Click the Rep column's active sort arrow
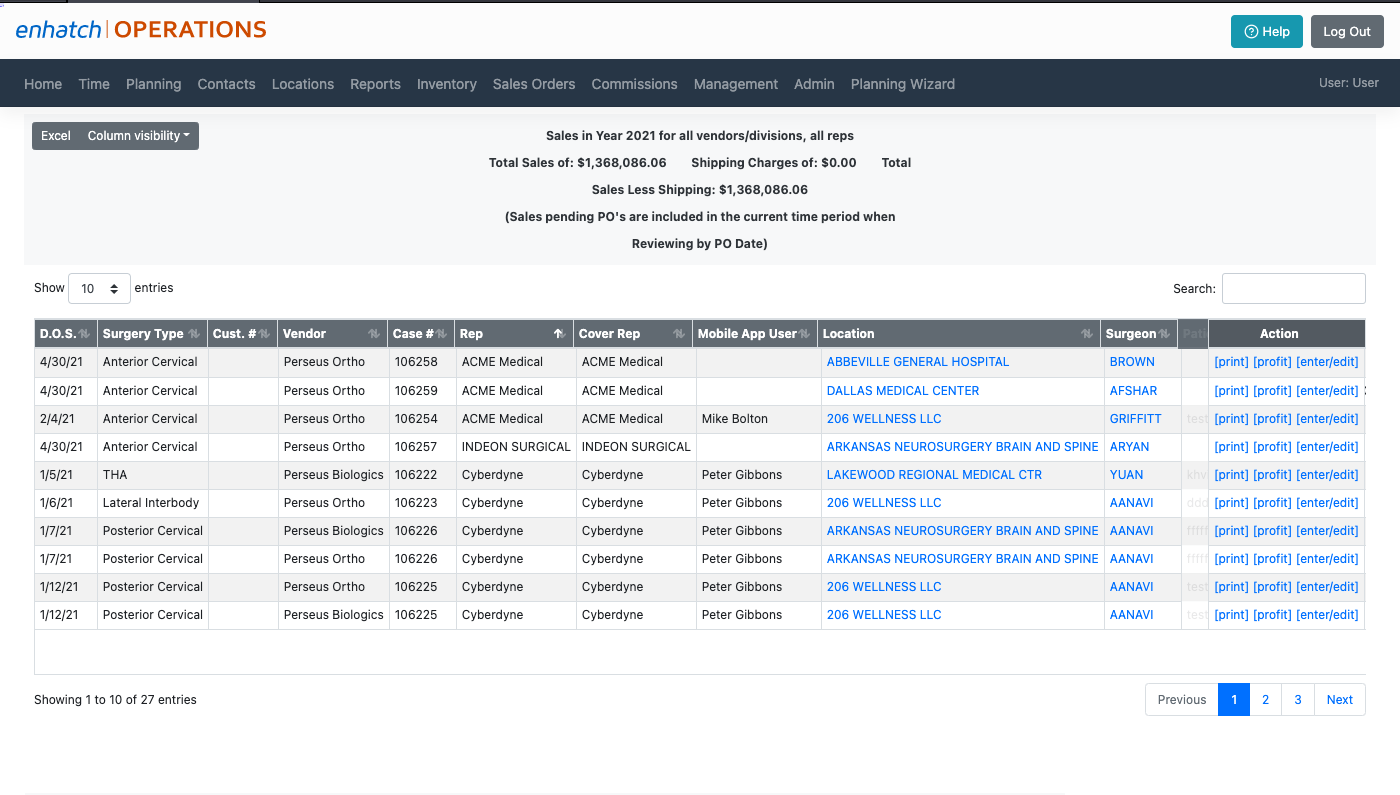The image size is (1400, 795). [560, 333]
